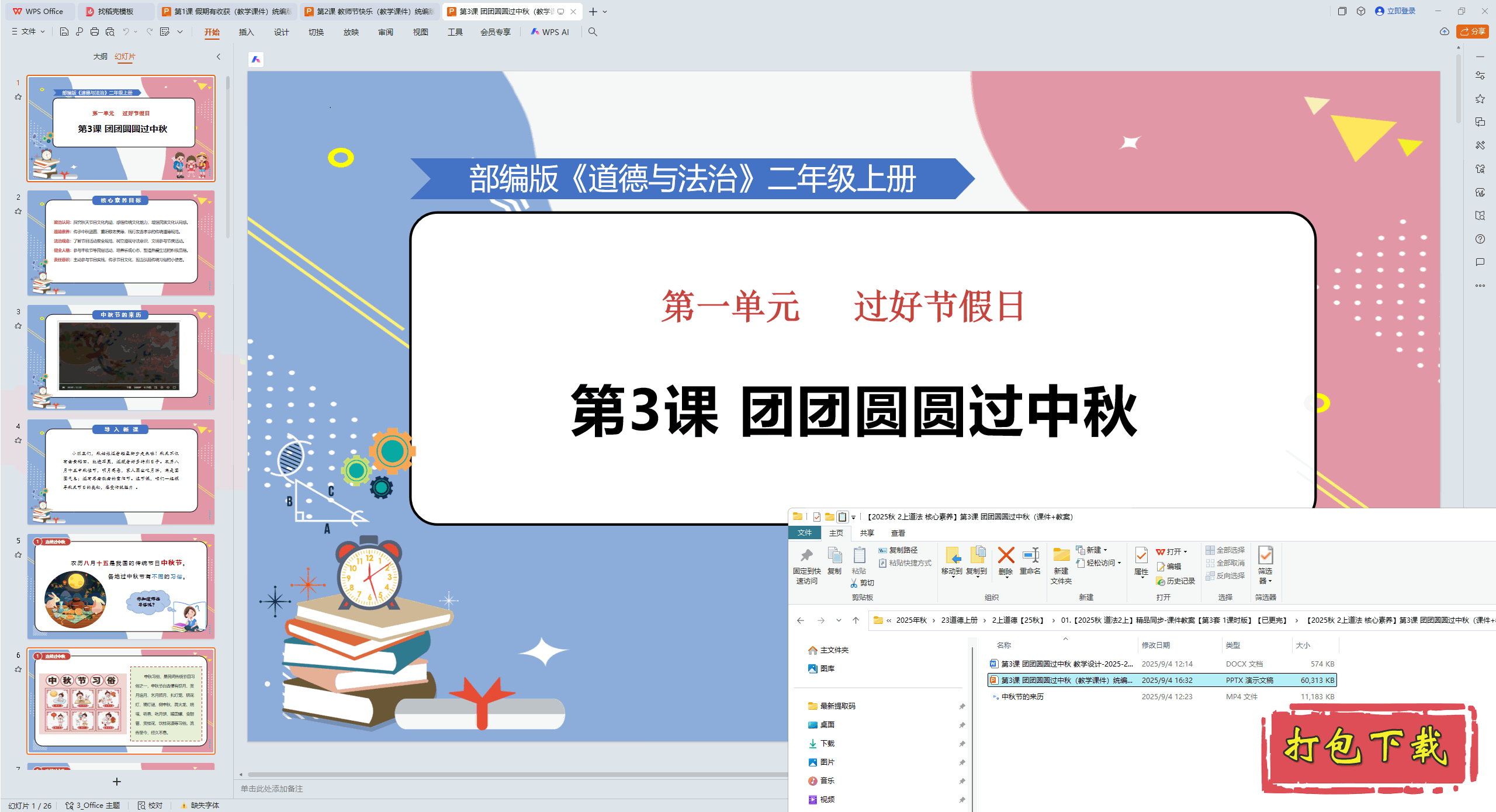The width and height of the screenshot is (1496, 812).
Task: Click the floating WPS AI icon above slide
Action: pyautogui.click(x=256, y=59)
